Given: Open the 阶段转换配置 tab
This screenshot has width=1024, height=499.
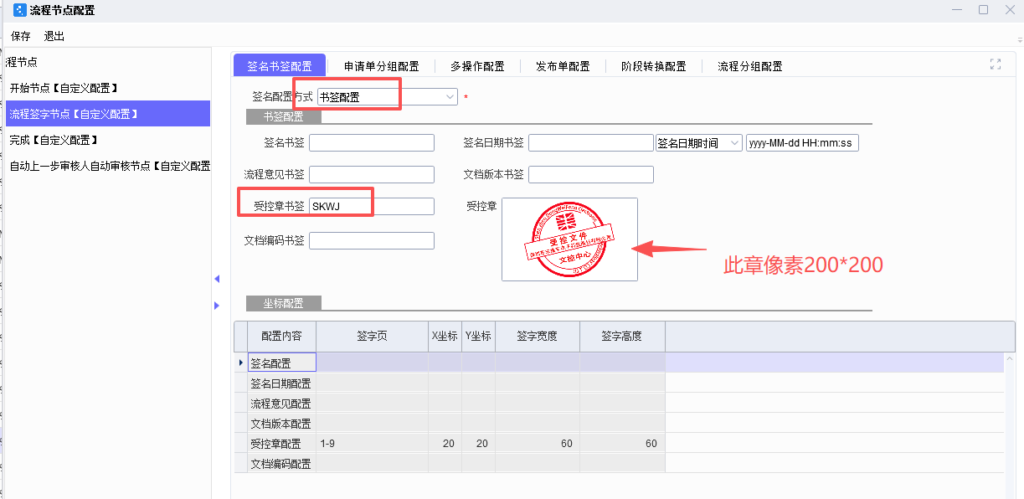Looking at the screenshot, I should (654, 66).
